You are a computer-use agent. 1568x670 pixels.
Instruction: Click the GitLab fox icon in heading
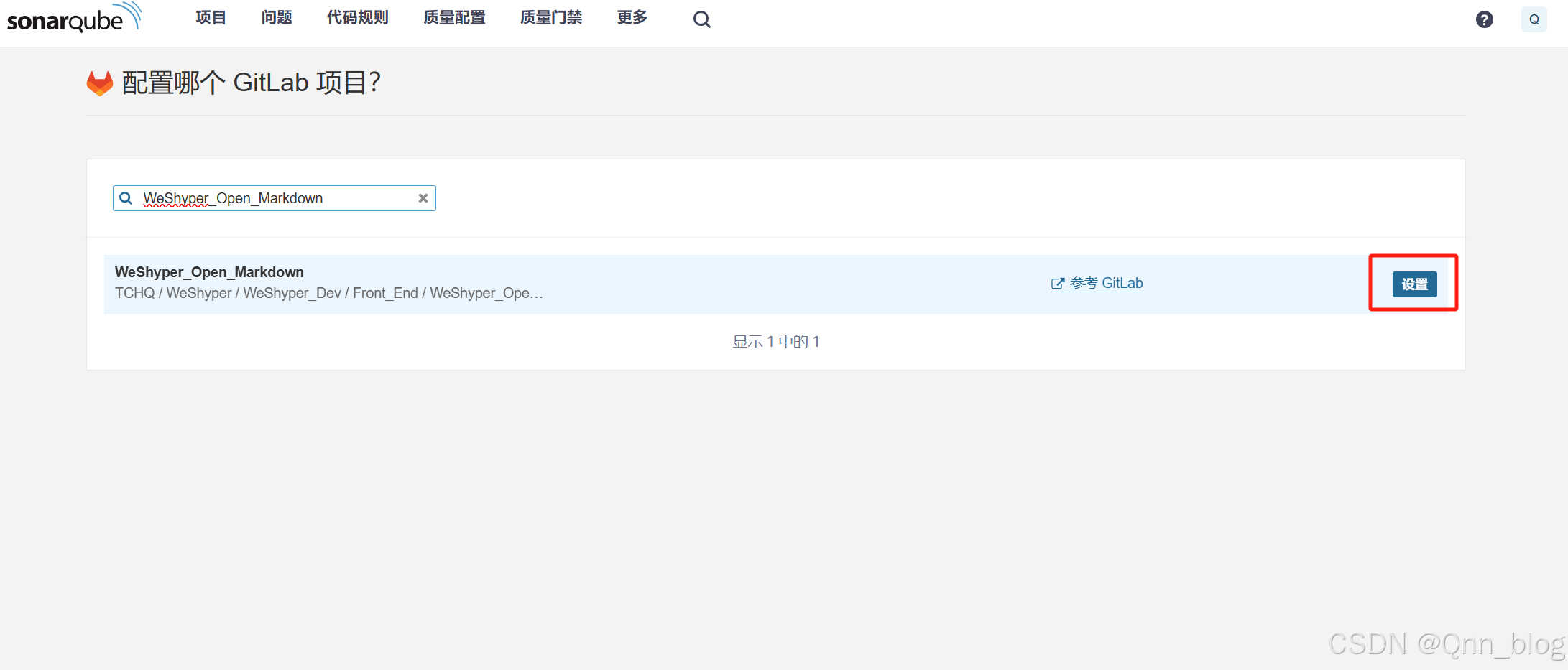point(100,83)
